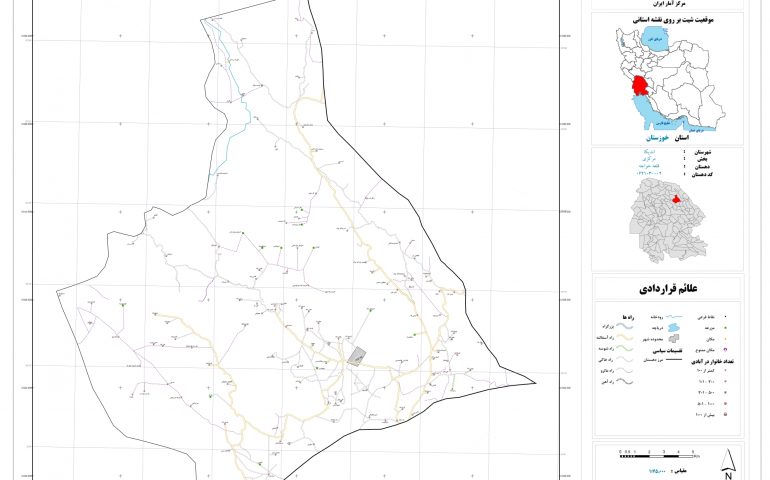Viewport: 770px width, 480px height.
Task: Click the gray city boundary polygon on main map
Action: [x=357, y=354]
